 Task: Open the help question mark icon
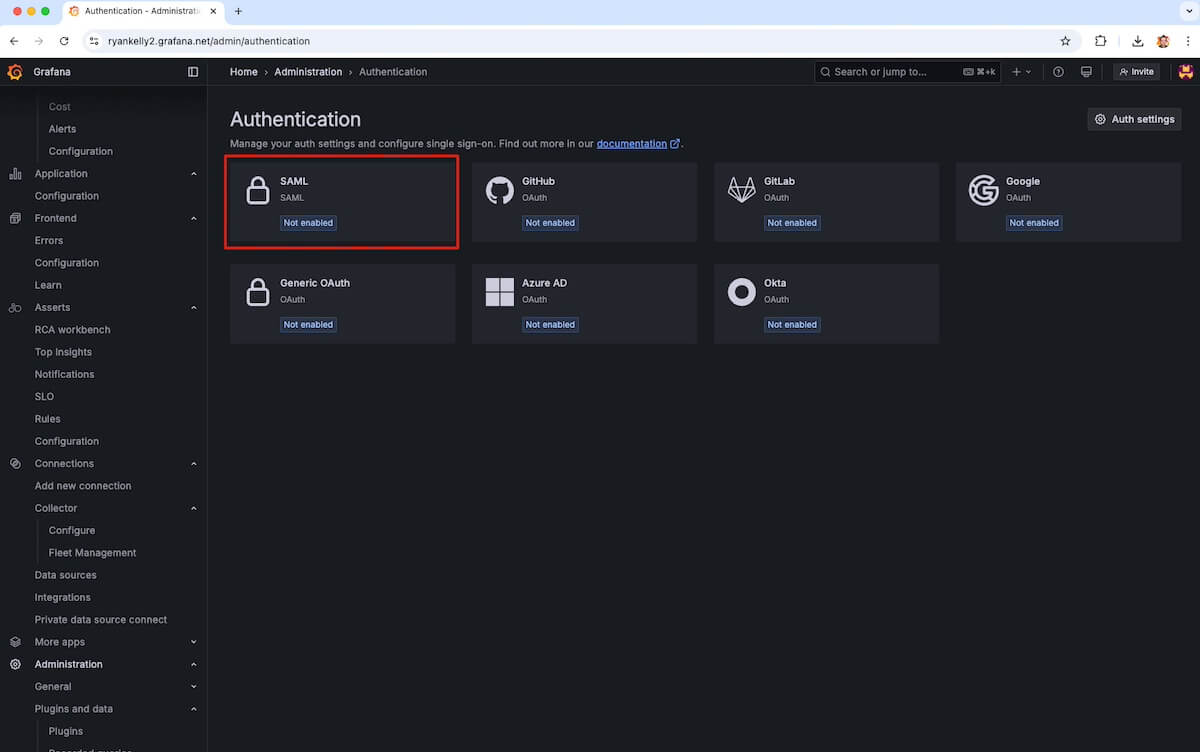1058,72
